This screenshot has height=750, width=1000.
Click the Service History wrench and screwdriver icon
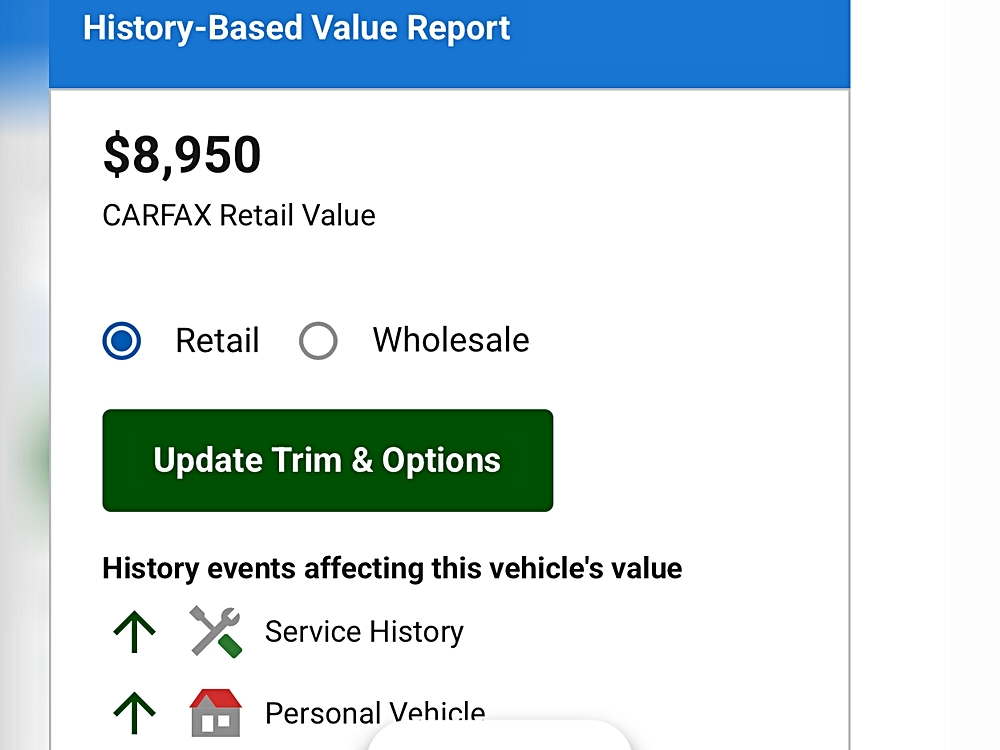coord(216,631)
